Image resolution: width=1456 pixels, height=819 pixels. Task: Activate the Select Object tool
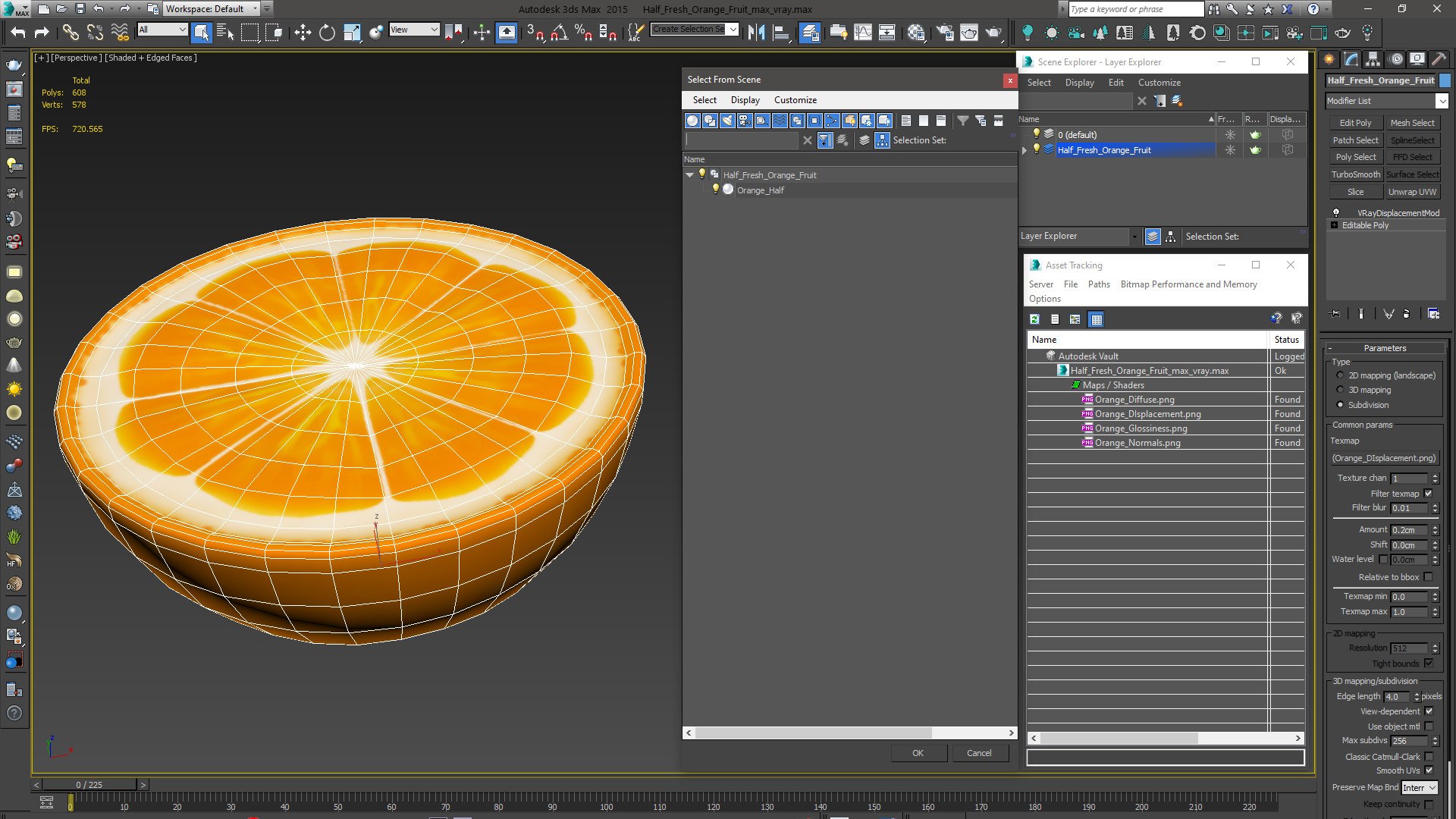(201, 32)
